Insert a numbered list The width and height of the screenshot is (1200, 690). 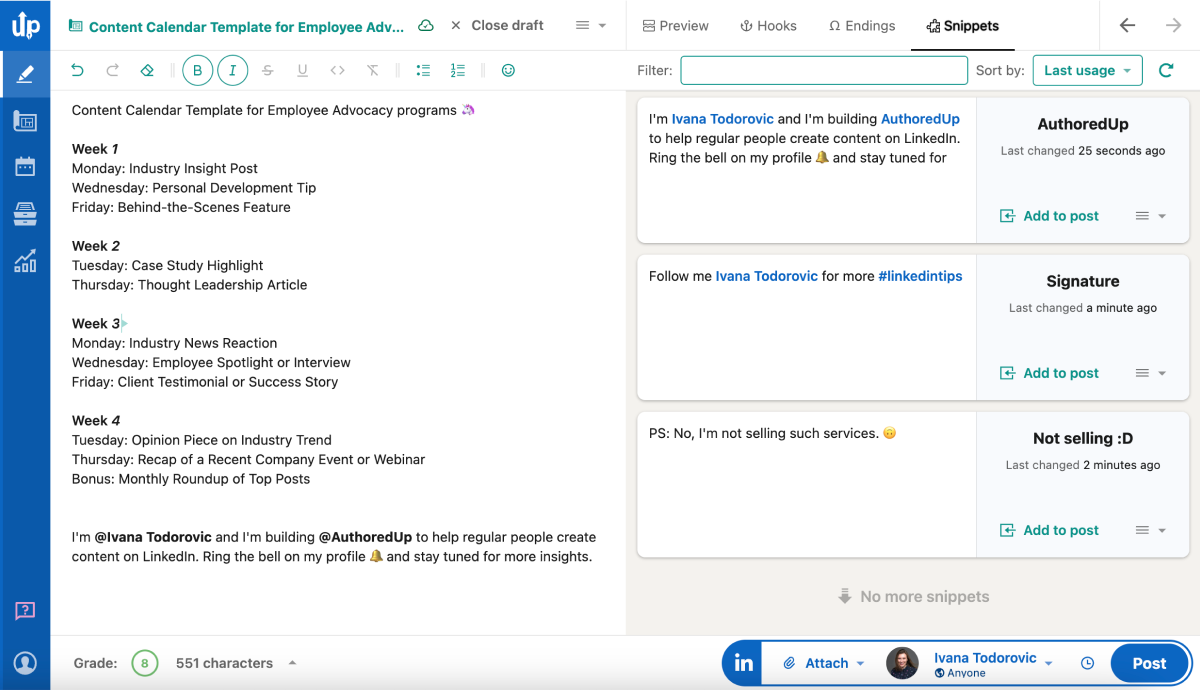(458, 70)
